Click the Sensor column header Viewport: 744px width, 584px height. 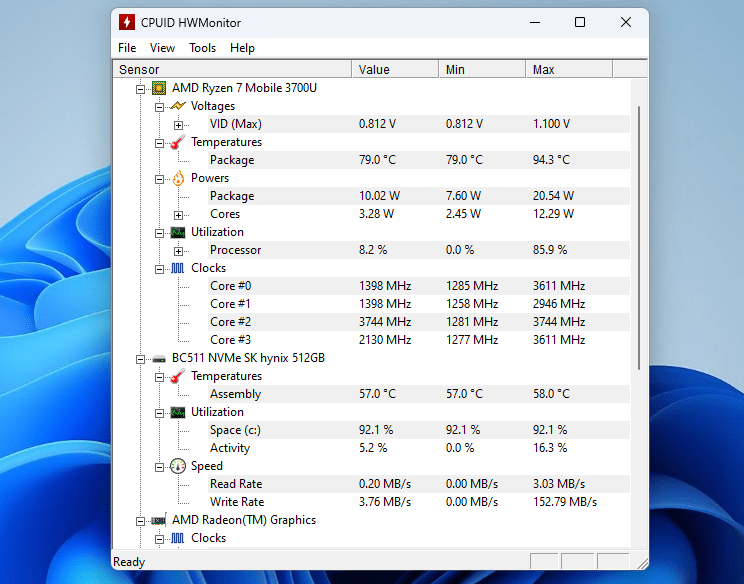click(232, 69)
